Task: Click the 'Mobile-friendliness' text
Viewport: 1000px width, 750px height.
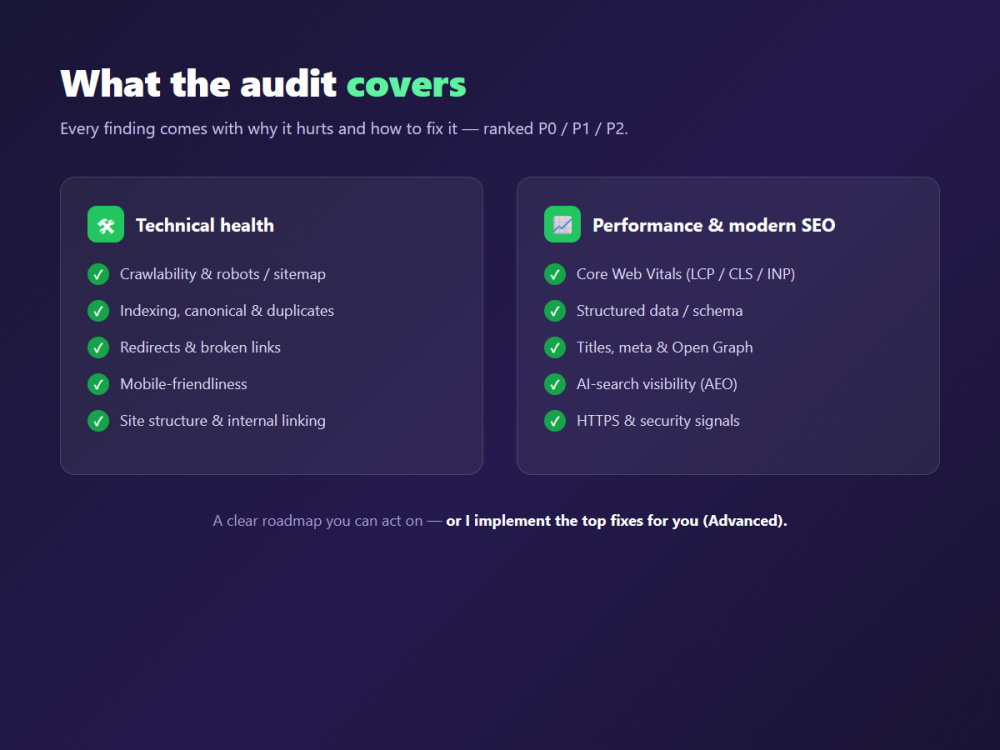Action: [184, 384]
